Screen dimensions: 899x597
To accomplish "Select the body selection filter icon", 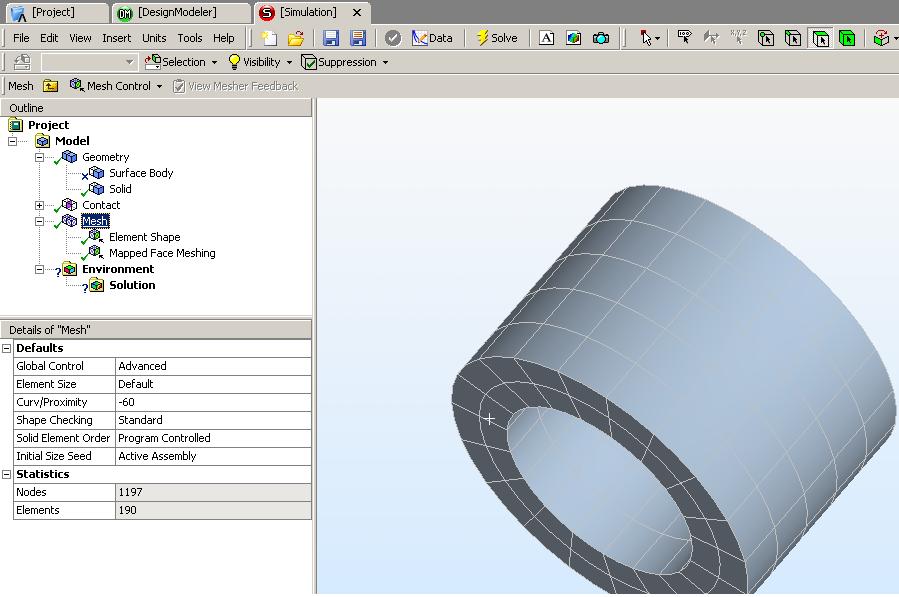I will [x=847, y=38].
